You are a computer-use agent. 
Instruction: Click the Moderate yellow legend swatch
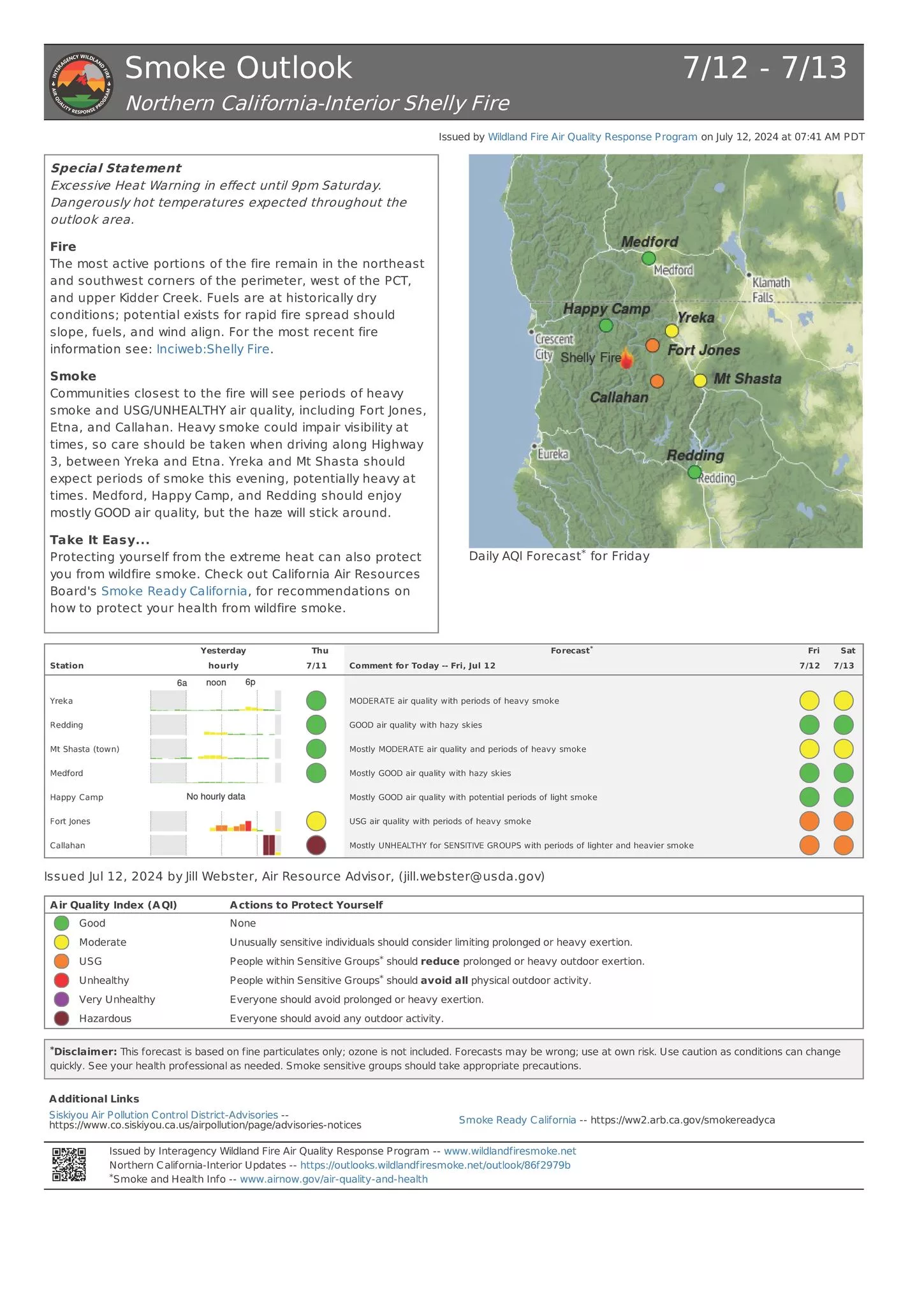[61, 942]
